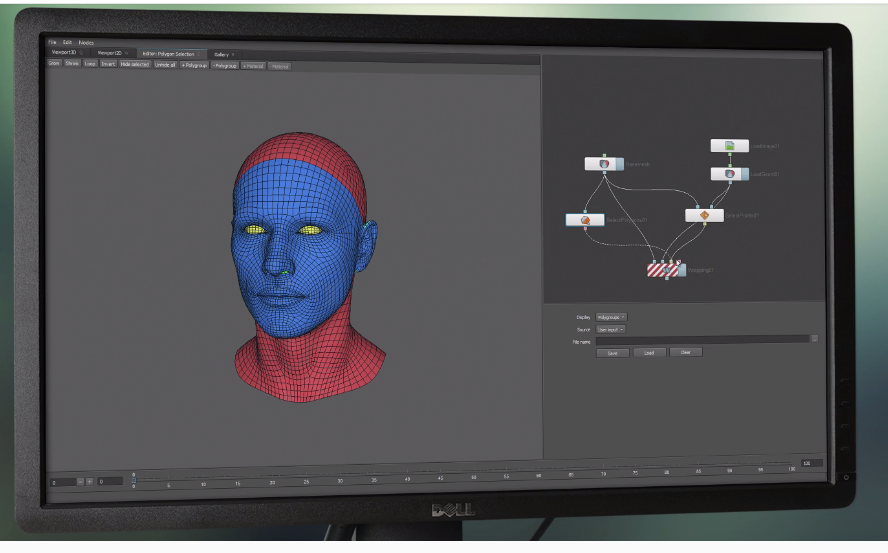
Task: Click the yellow left eye polygroup
Action: pyautogui.click(x=254, y=229)
